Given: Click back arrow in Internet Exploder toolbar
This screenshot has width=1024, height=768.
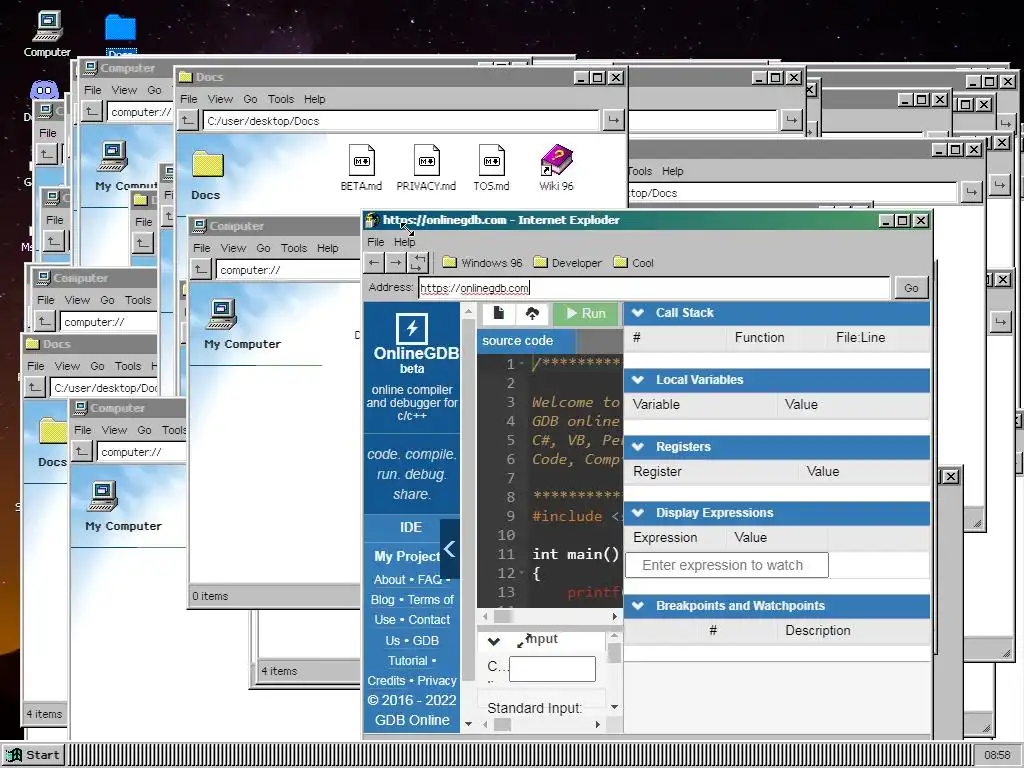Looking at the screenshot, I should [374, 263].
